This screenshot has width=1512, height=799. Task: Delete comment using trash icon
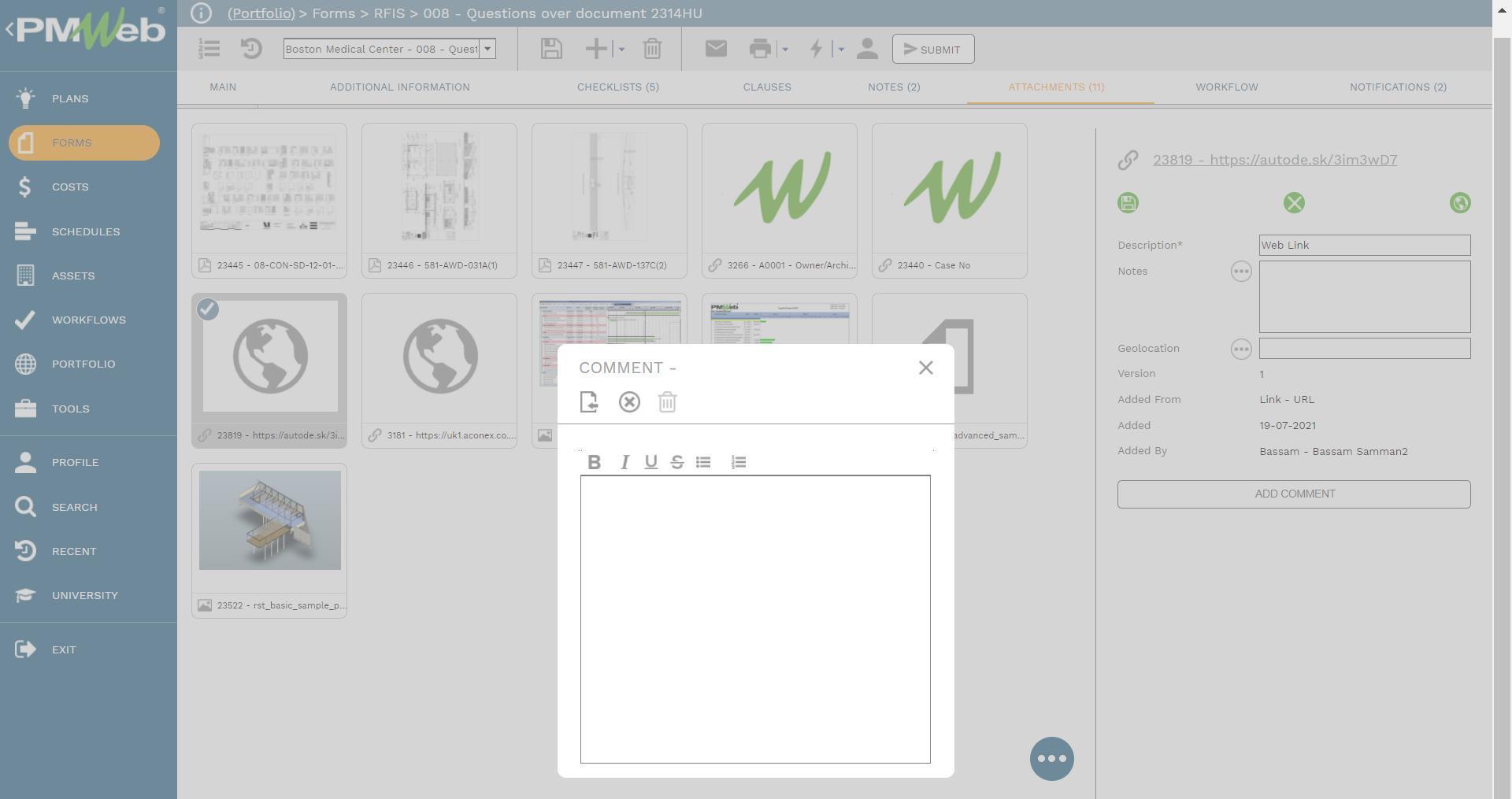[667, 402]
